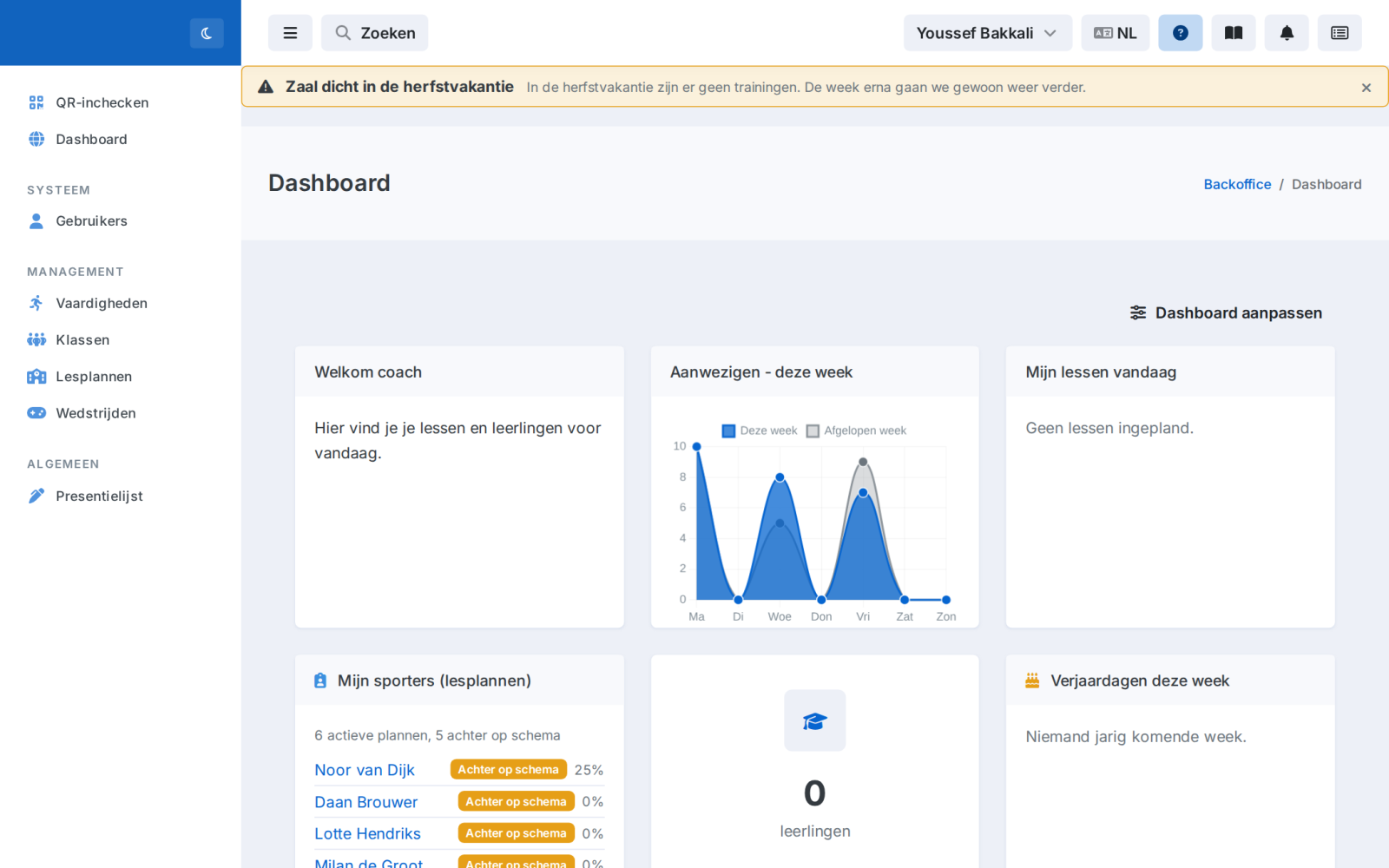Viewport: 1389px width, 868px height.
Task: Click the graduation cap leerlingen icon
Action: click(815, 720)
